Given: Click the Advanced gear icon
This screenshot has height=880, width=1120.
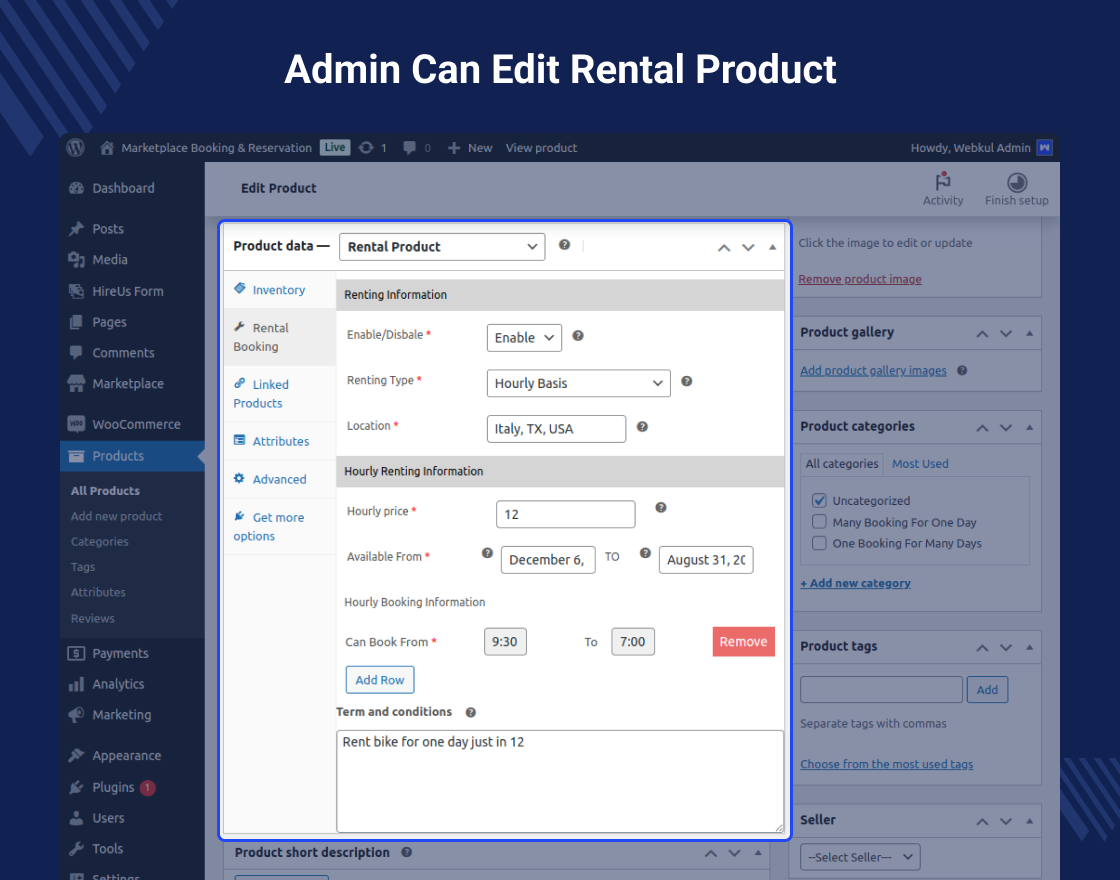Looking at the screenshot, I should click(x=241, y=478).
